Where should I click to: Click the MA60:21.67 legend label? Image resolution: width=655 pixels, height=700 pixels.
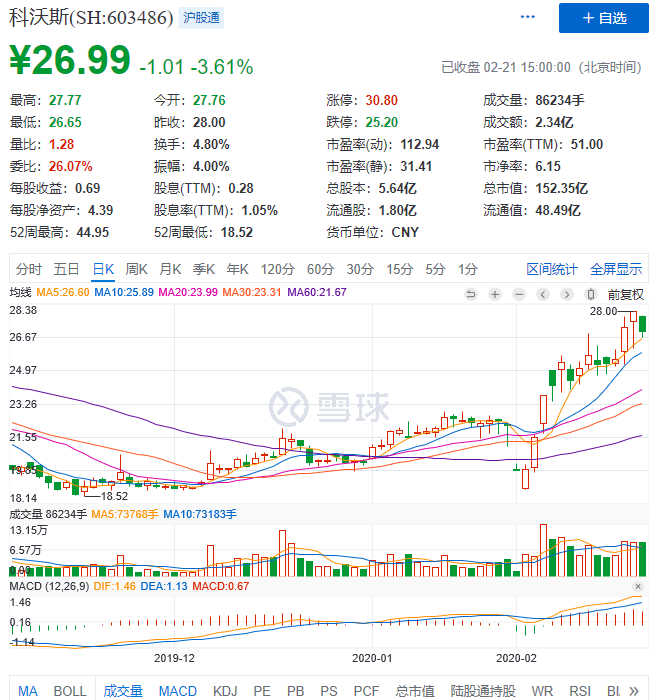pyautogui.click(x=317, y=292)
